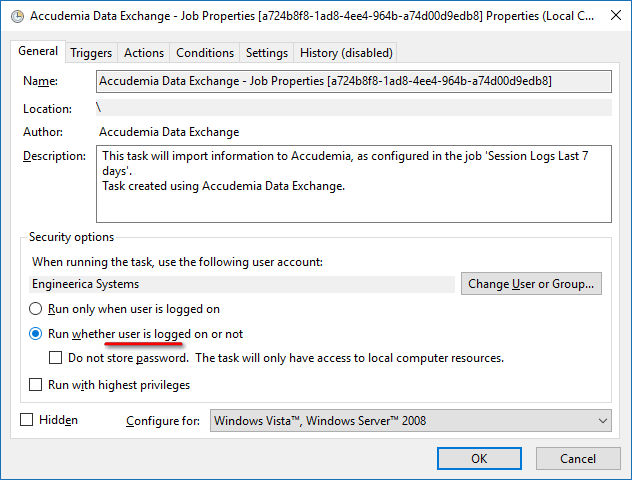Image resolution: width=632 pixels, height=480 pixels.
Task: Click the 'When running the task' instruction text
Action: (177, 262)
